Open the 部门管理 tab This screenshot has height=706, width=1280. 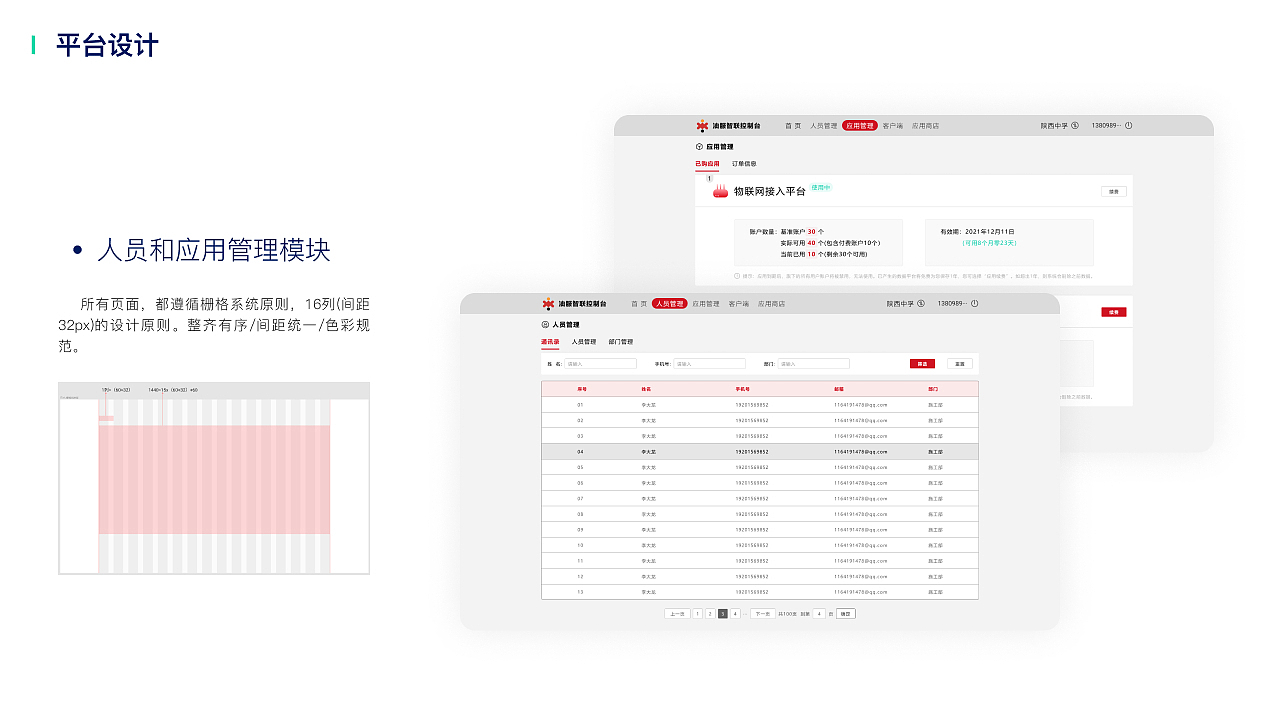(621, 341)
